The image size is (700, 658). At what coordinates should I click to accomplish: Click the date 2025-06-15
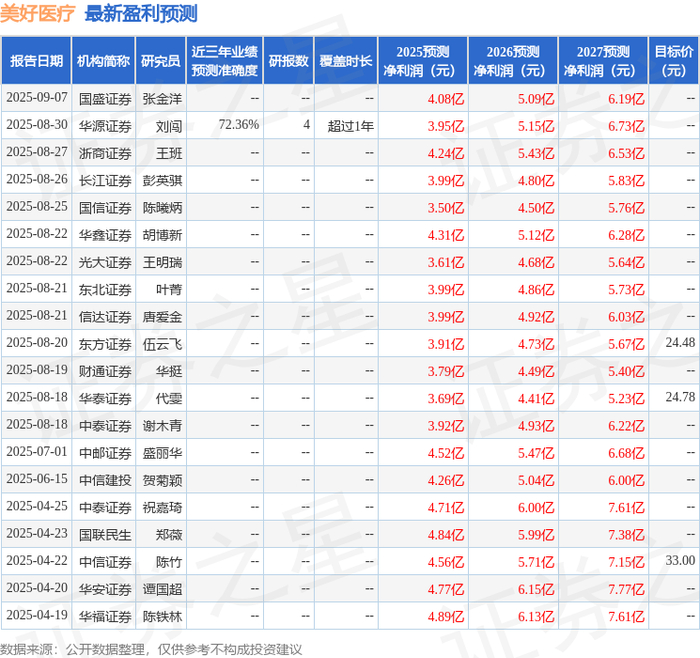[37, 479]
